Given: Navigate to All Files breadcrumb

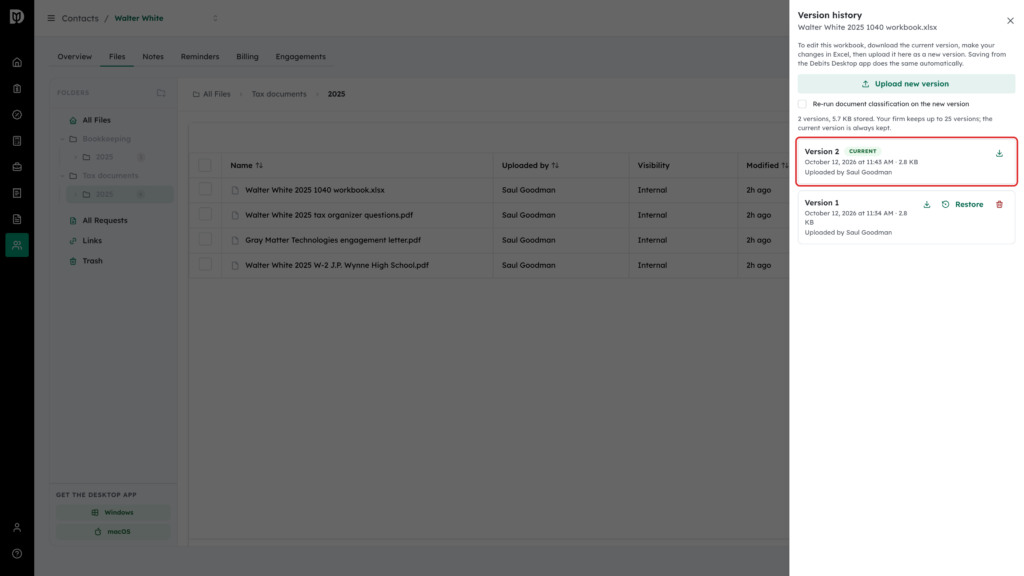Looking at the screenshot, I should (x=212, y=94).
